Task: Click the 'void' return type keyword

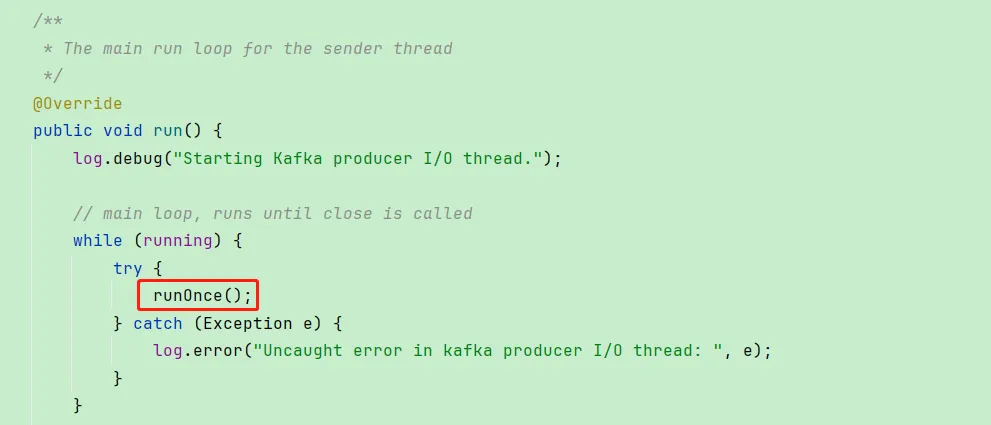Action: tap(123, 131)
